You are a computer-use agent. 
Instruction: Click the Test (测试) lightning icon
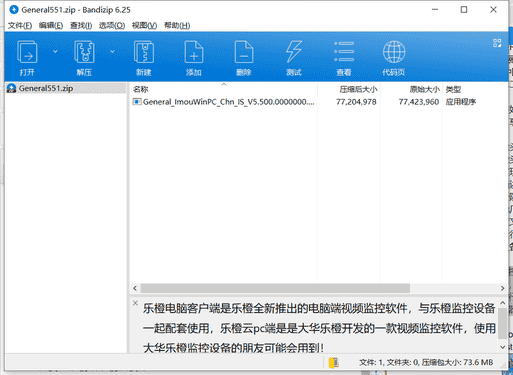coord(294,57)
